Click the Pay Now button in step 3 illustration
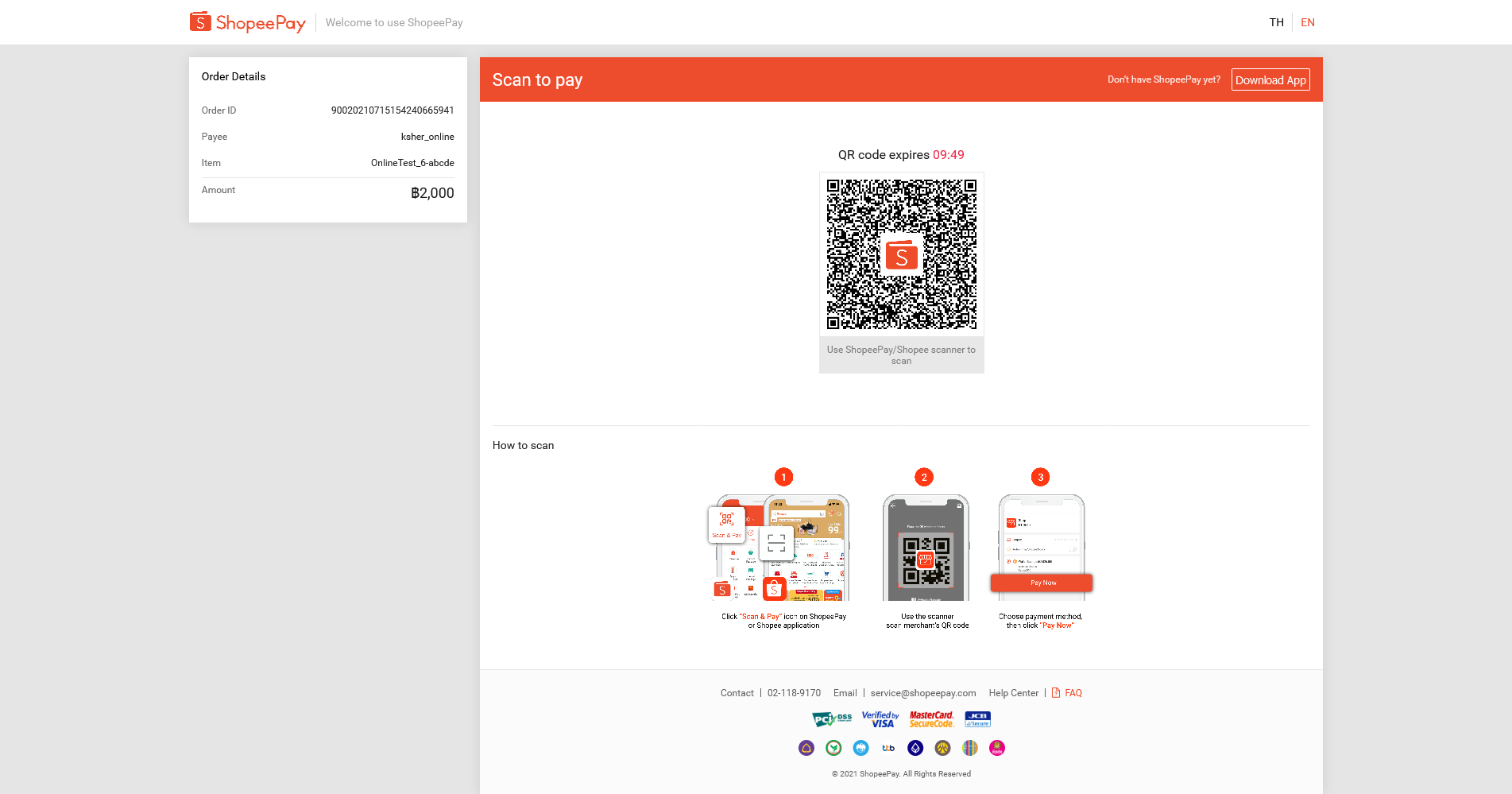The image size is (1512, 794). [x=1042, y=583]
